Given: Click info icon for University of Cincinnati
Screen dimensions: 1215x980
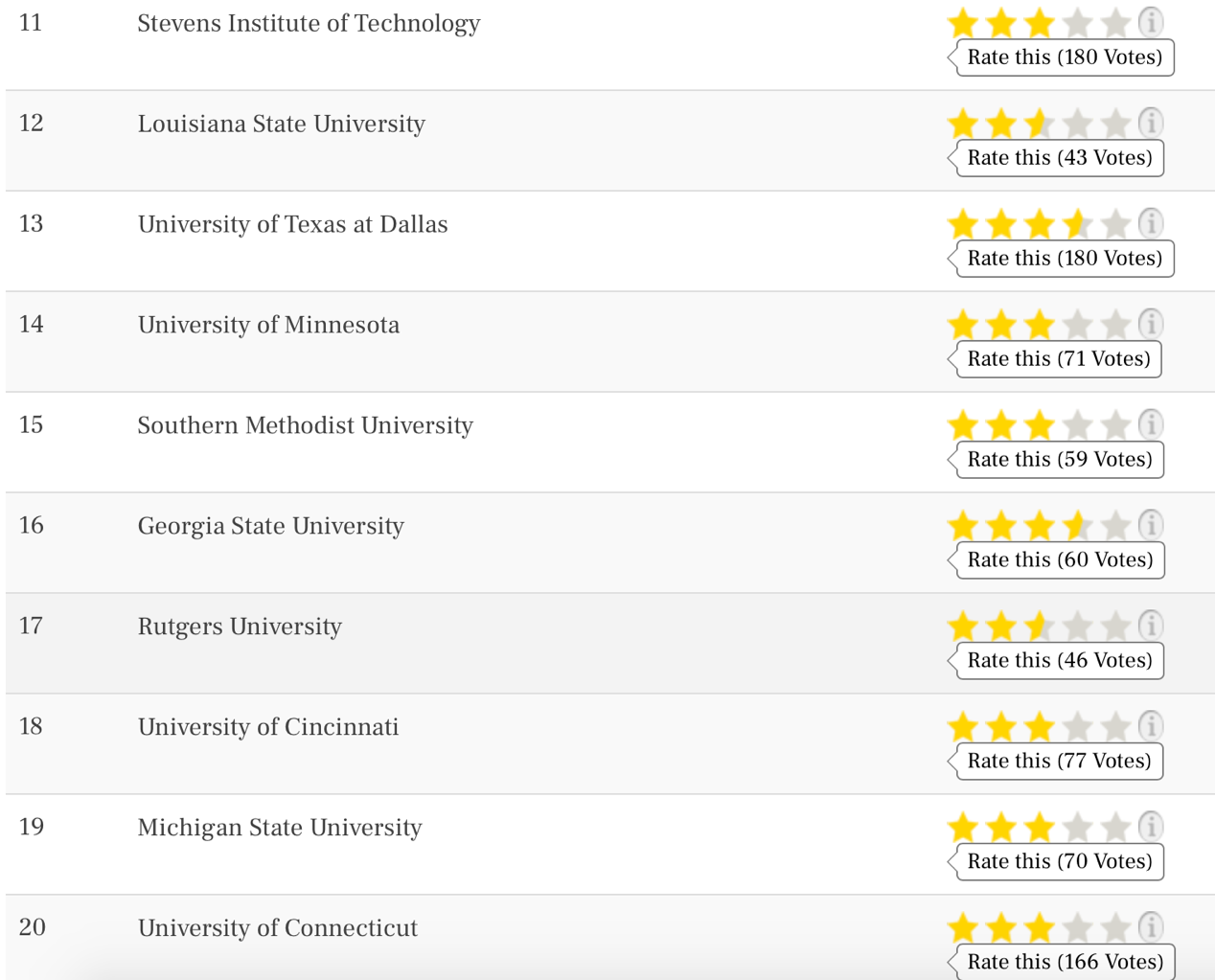Looking at the screenshot, I should click(x=1151, y=725).
